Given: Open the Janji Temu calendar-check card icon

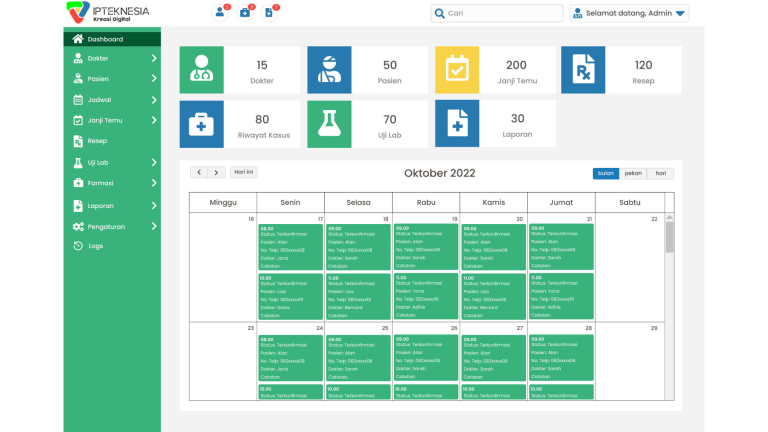Looking at the screenshot, I should click(457, 70).
